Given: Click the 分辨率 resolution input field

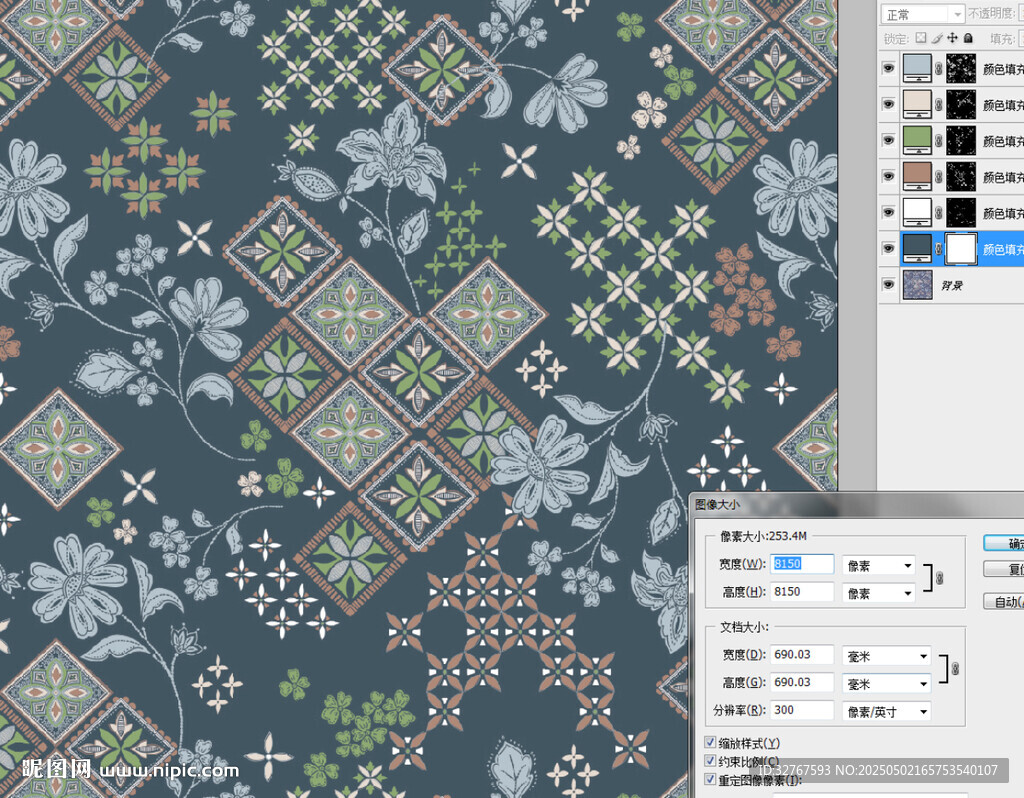Looking at the screenshot, I should pos(802,711).
